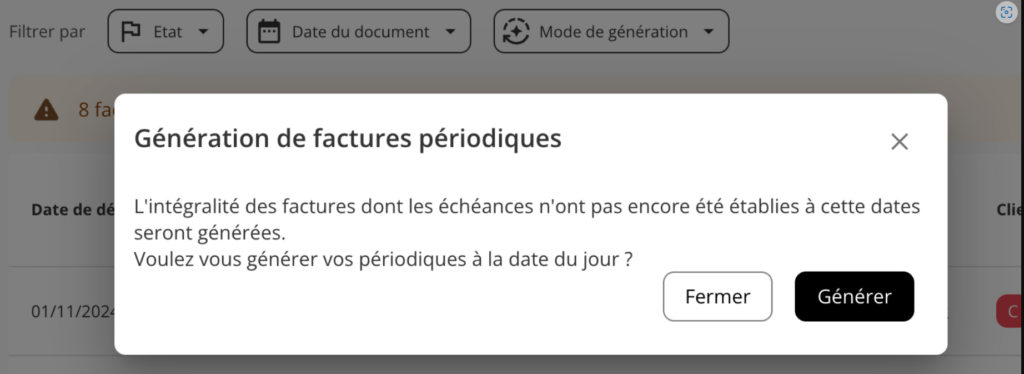Click the Génération de factures périodiques title
Image resolution: width=1024 pixels, height=374 pixels.
[347, 139]
